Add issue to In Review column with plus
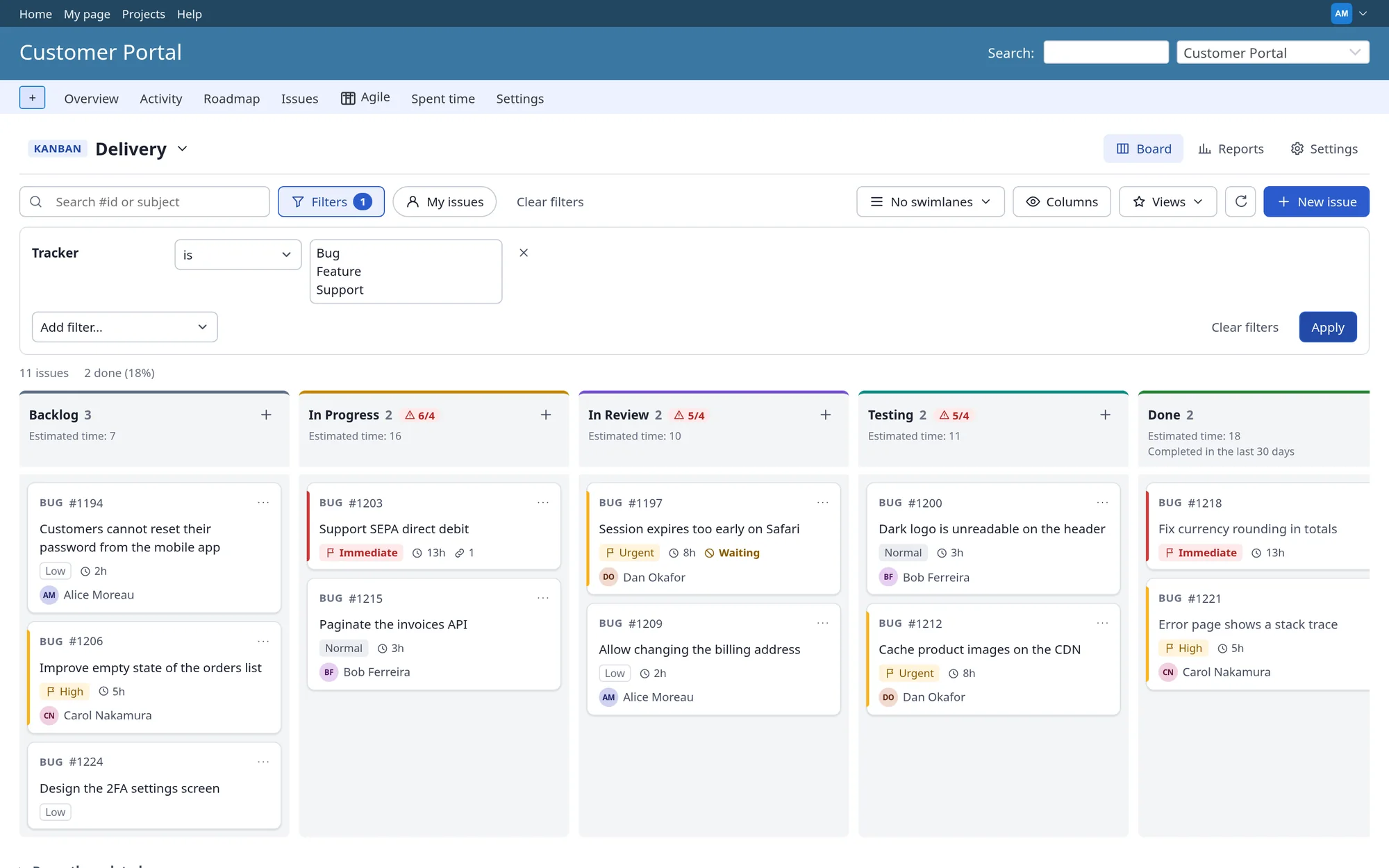Viewport: 1389px width, 868px height. pos(826,415)
